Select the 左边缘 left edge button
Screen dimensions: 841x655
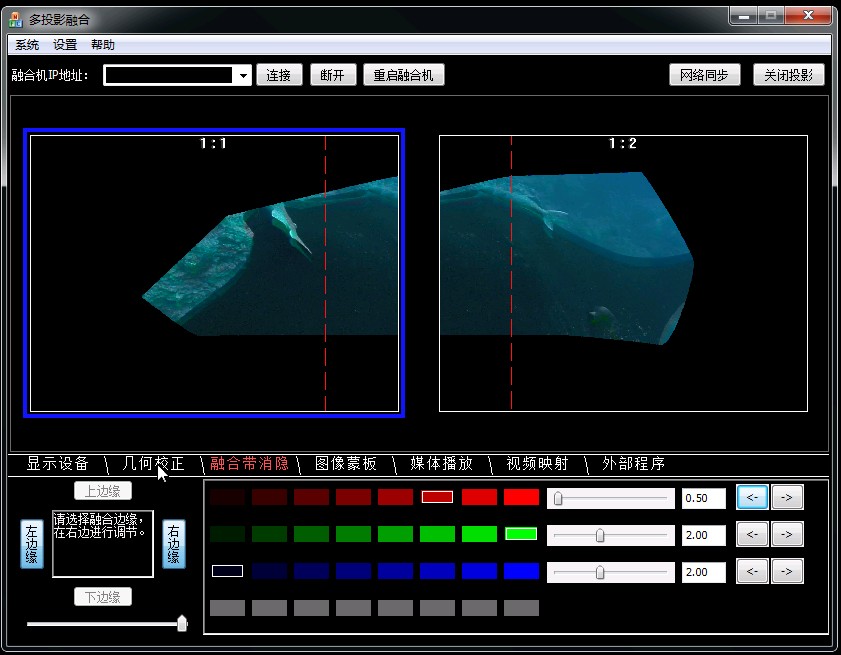pos(32,543)
